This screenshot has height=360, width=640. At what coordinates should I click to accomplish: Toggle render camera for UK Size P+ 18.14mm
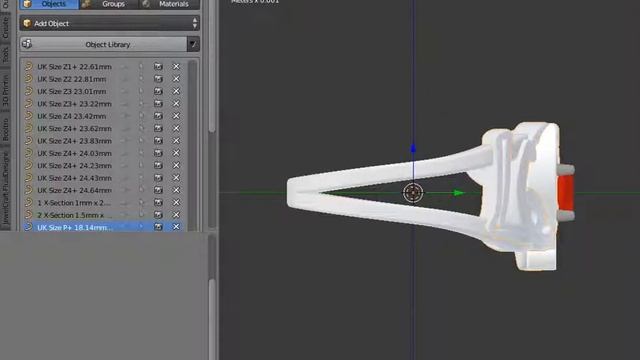[x=158, y=227]
